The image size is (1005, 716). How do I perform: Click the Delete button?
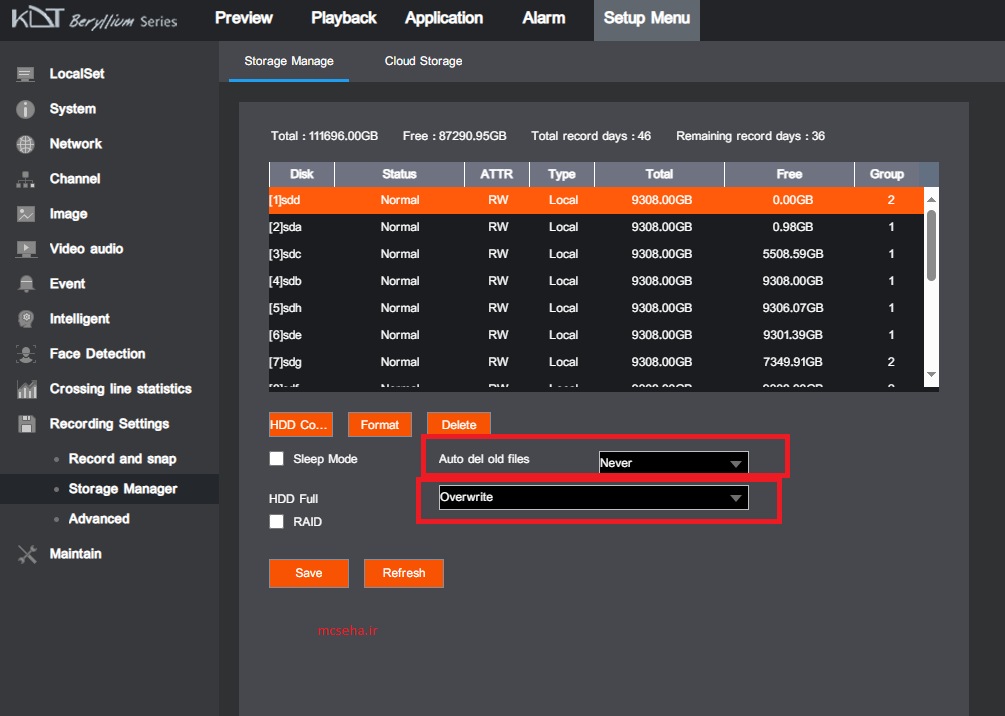point(458,424)
